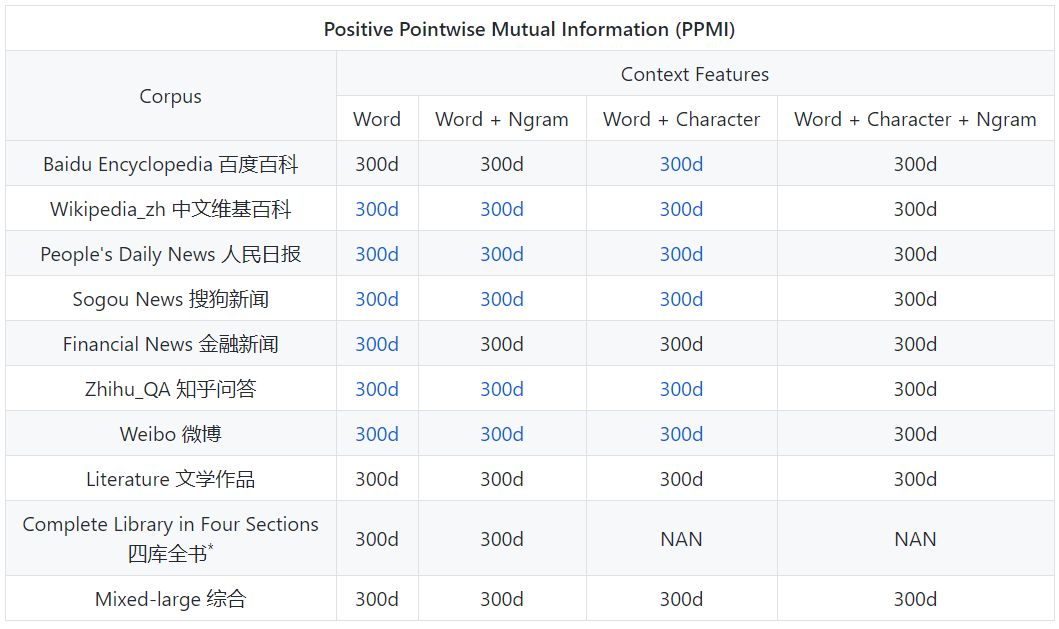
Task: Click NAN in Complete Library Word + Character cell
Action: [681, 539]
